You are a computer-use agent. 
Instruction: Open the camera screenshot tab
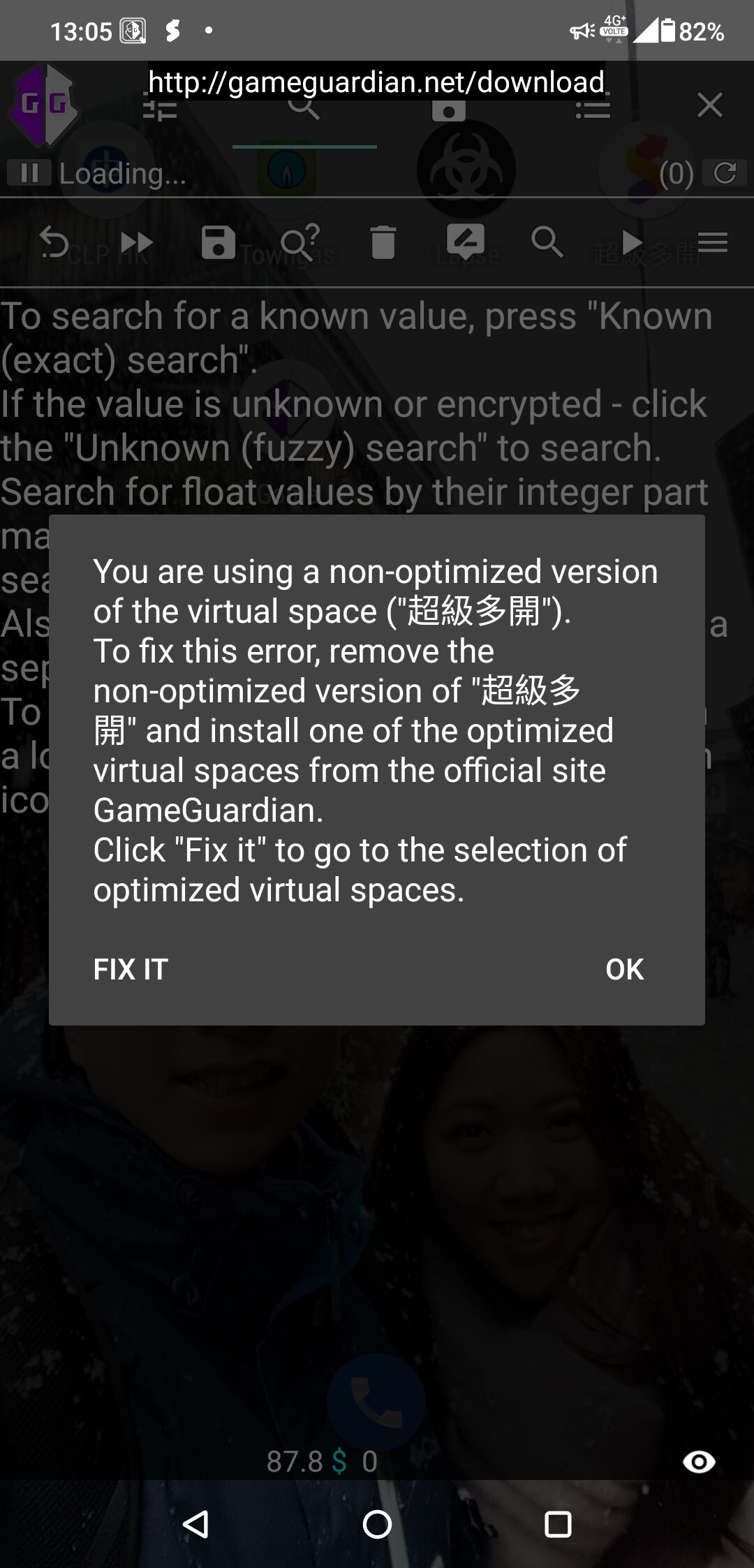coord(448,108)
